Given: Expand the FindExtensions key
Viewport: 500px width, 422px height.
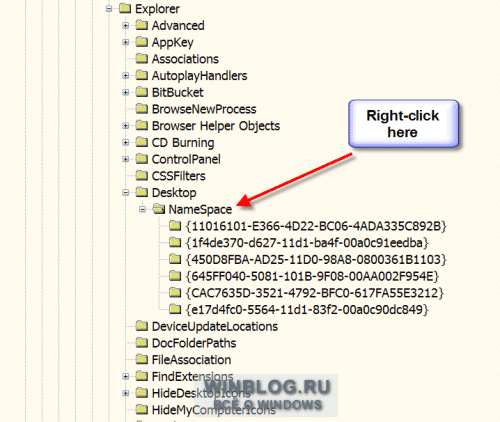Looking at the screenshot, I should (126, 377).
